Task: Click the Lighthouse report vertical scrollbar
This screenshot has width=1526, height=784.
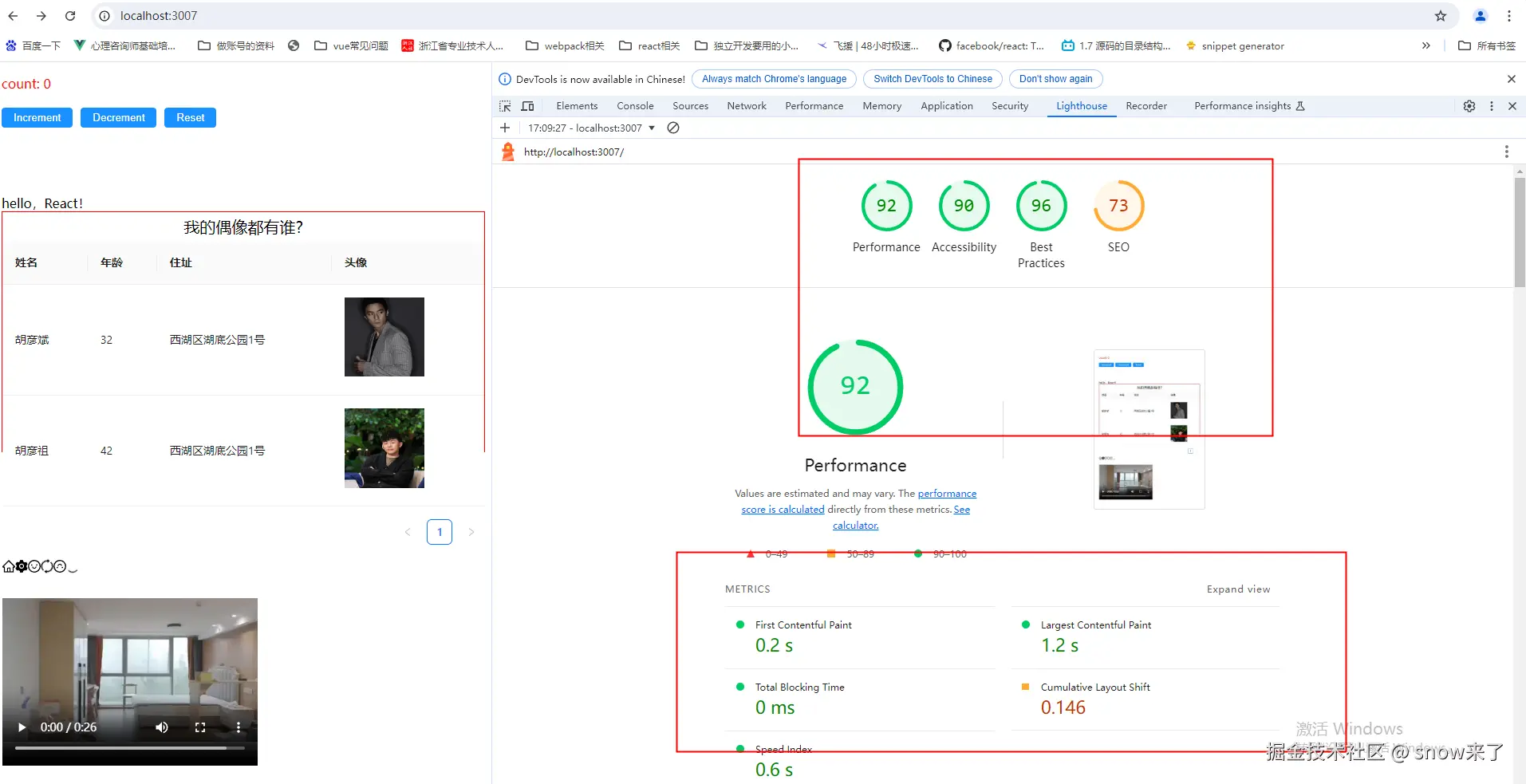Action: tap(1520, 231)
